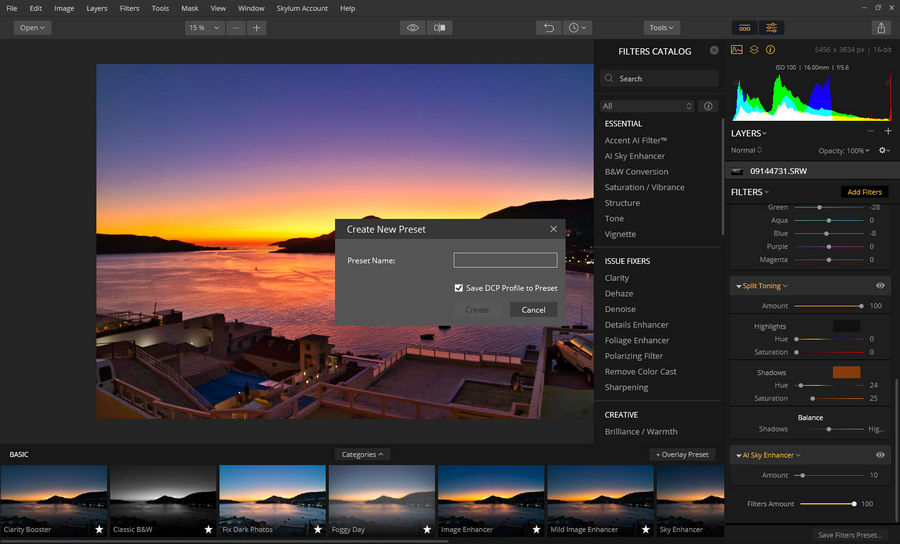Open the Filters menu

click(129, 8)
